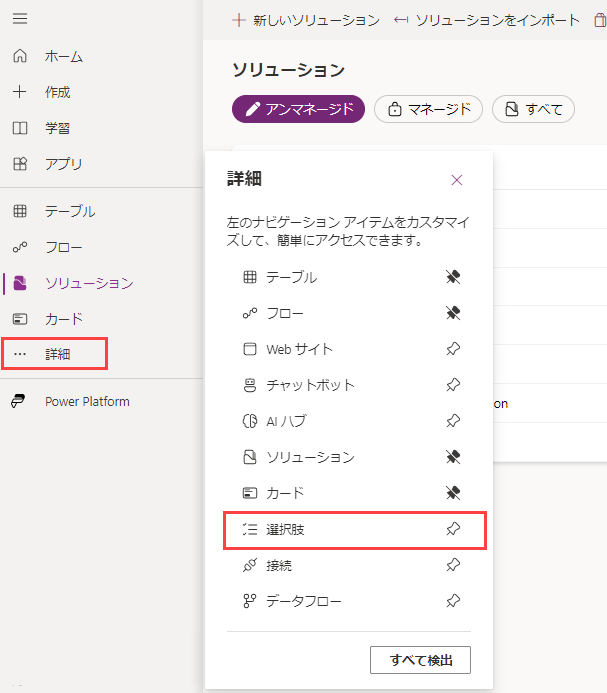Click the 学習 book icon
The height and width of the screenshot is (693, 607).
click(x=20, y=128)
